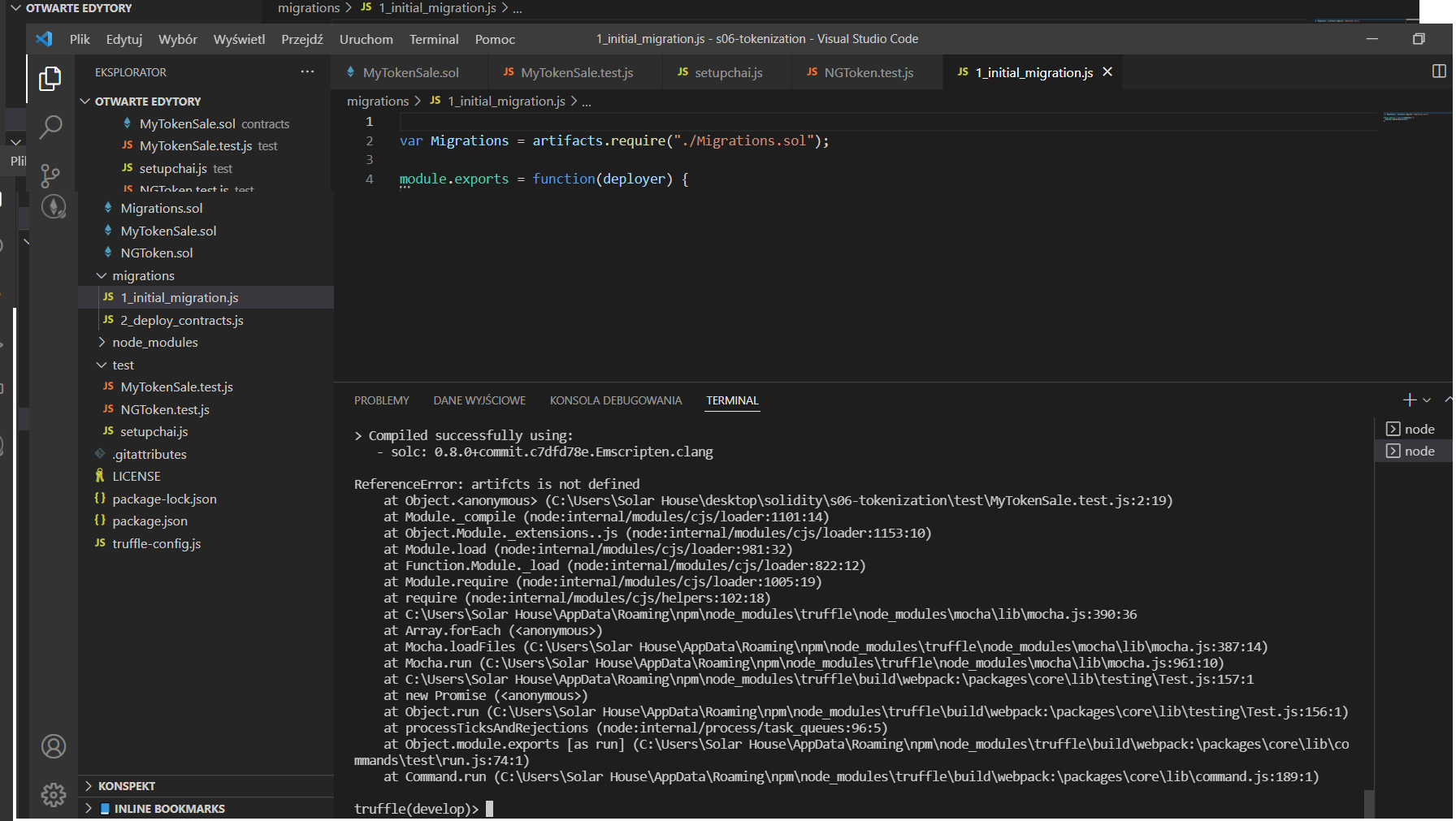Open 2_deploy_contracts.js file
Image resolution: width=1456 pixels, height=821 pixels.
tap(182, 320)
